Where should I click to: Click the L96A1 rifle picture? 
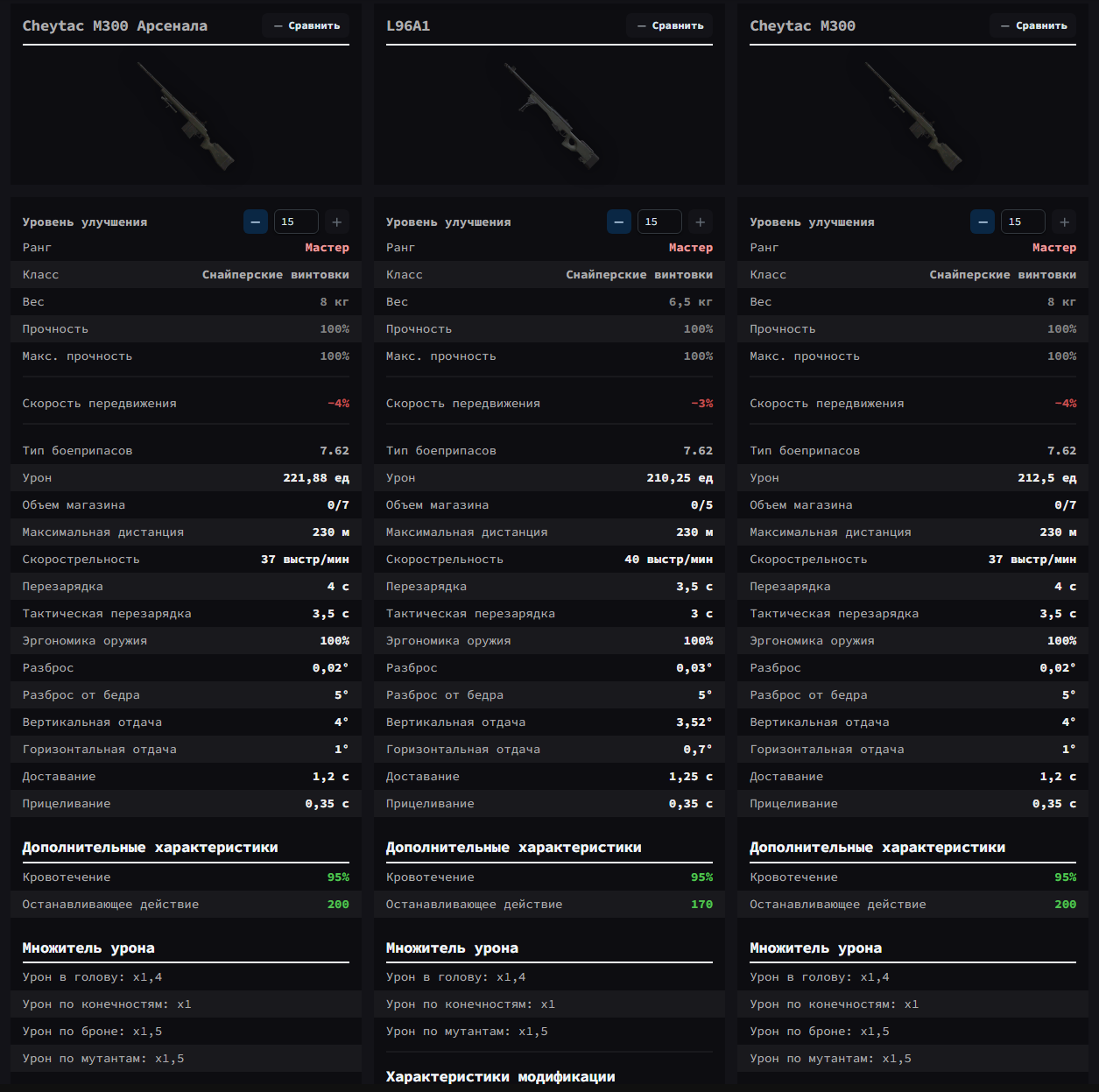coord(550,116)
